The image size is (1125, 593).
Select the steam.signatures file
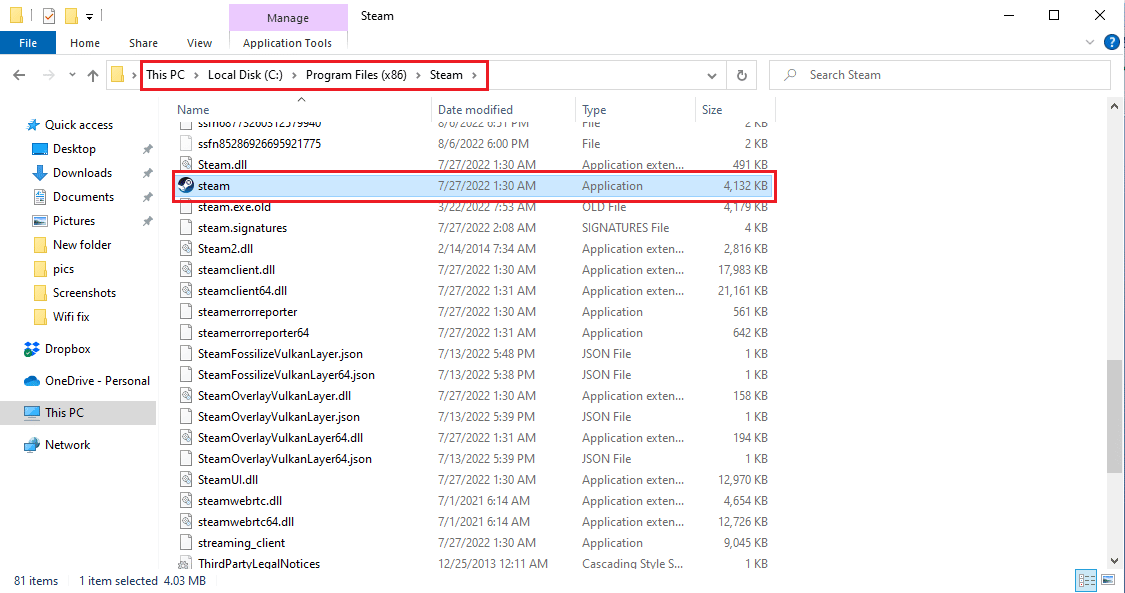pyautogui.click(x=243, y=227)
